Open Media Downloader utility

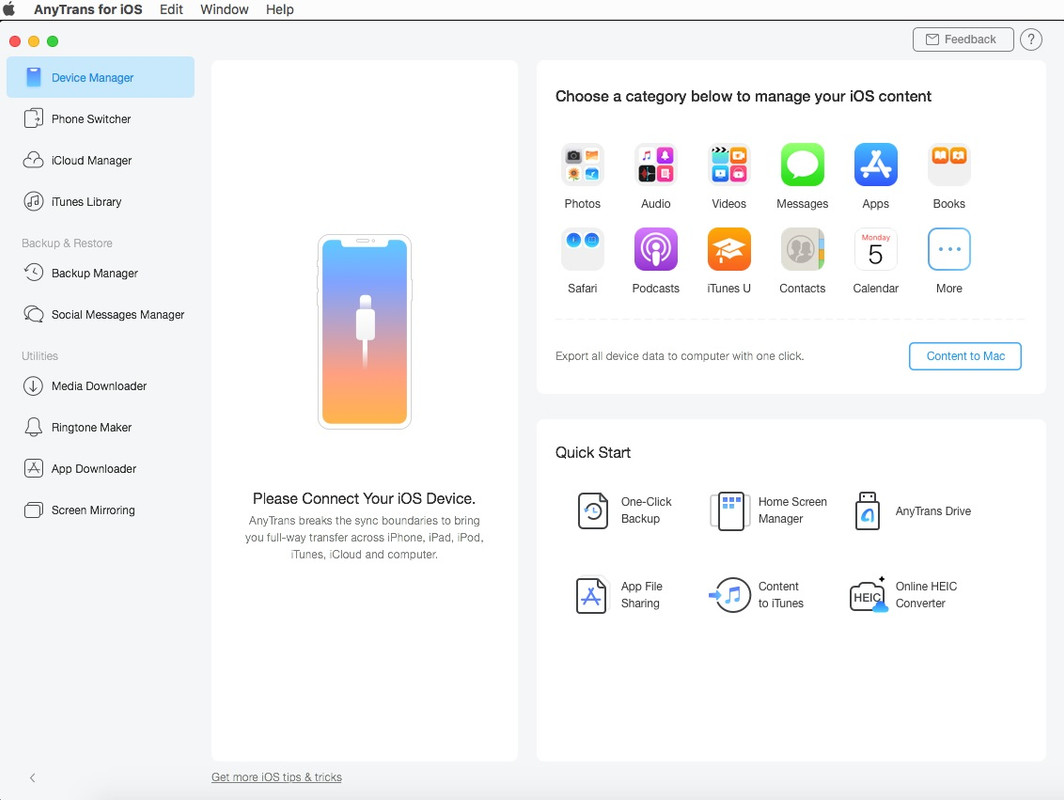(x=100, y=385)
